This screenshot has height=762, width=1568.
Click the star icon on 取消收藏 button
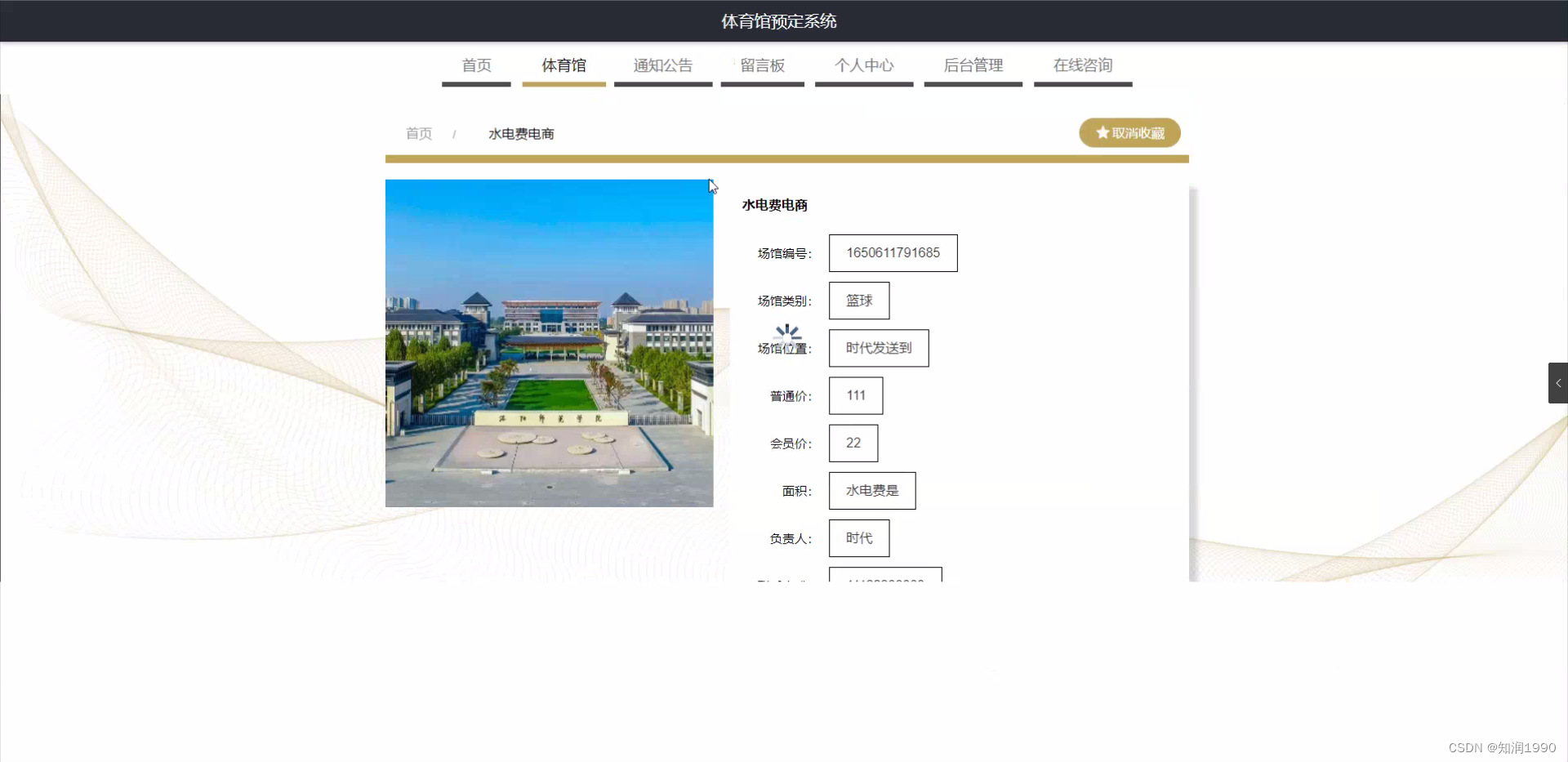tap(1101, 132)
